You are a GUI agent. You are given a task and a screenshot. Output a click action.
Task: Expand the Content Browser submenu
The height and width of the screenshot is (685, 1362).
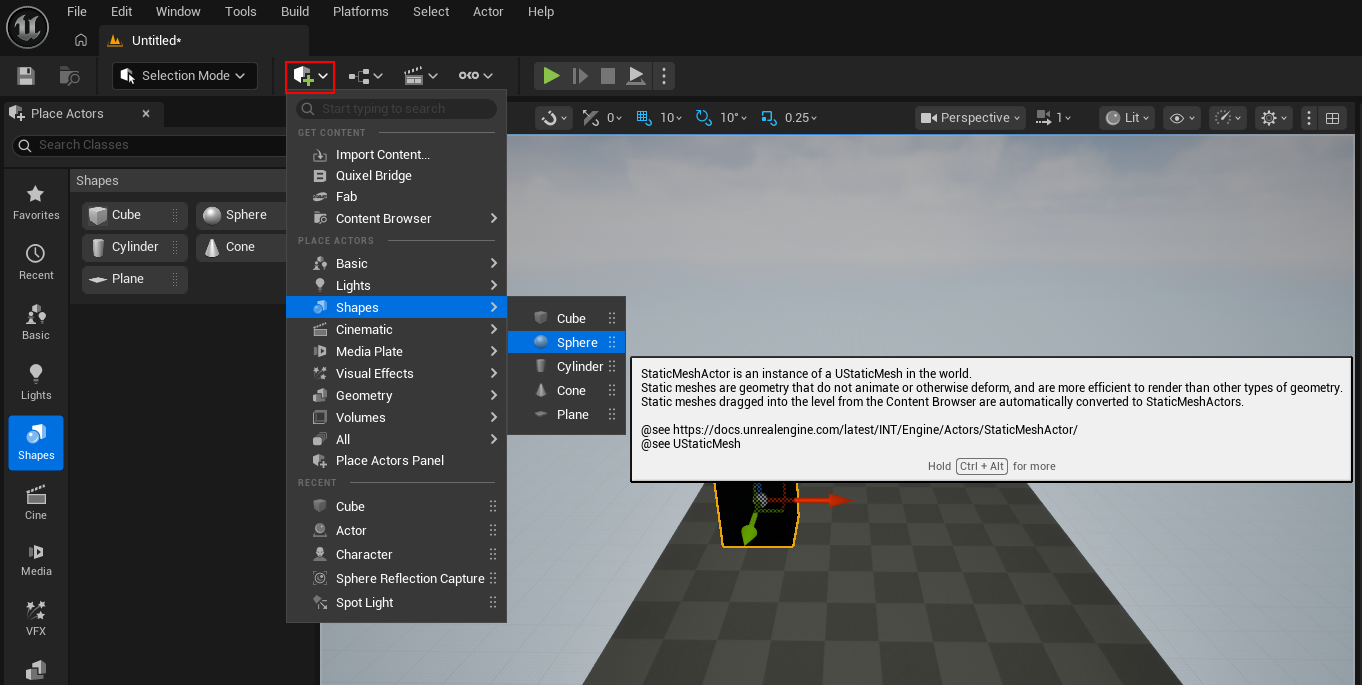click(396, 218)
